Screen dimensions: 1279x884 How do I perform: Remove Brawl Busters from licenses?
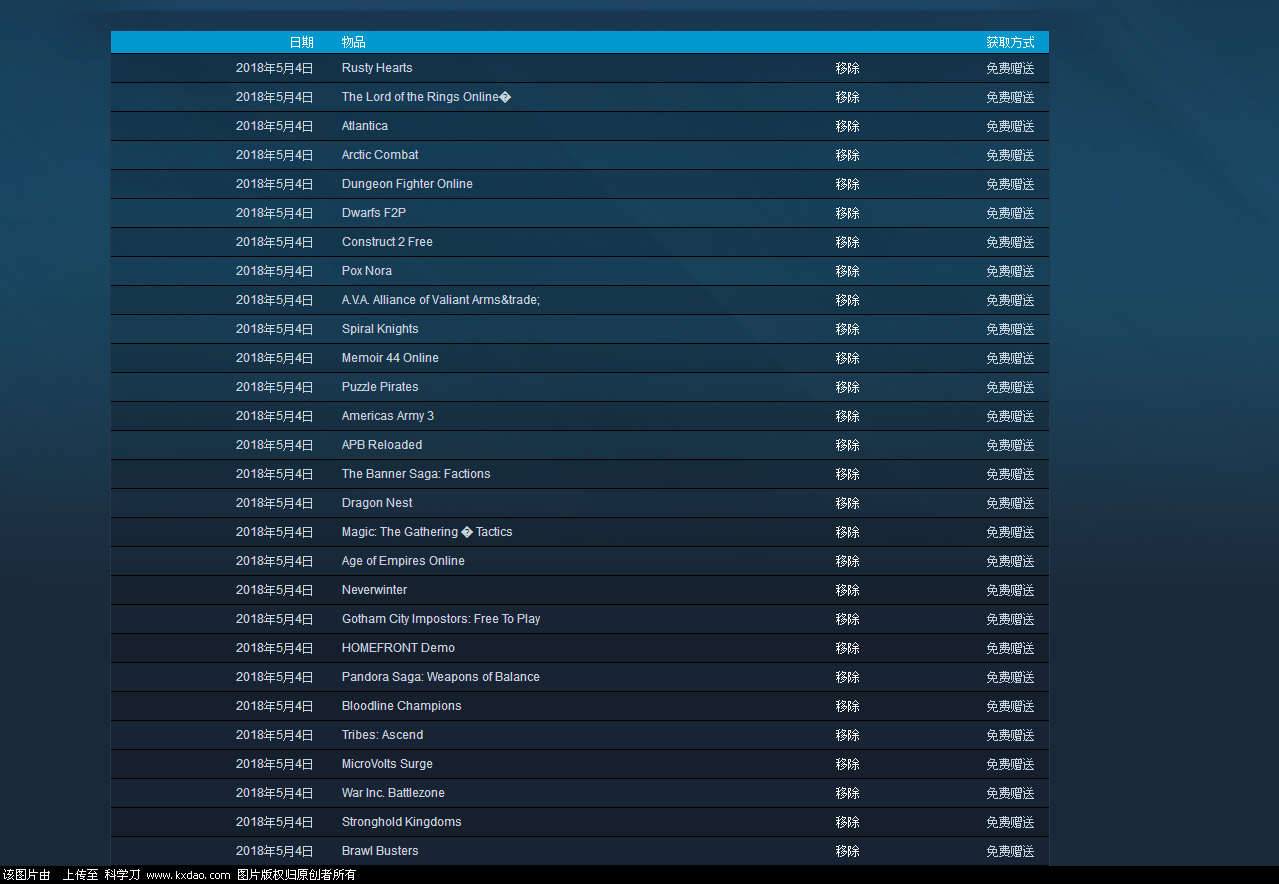(847, 851)
